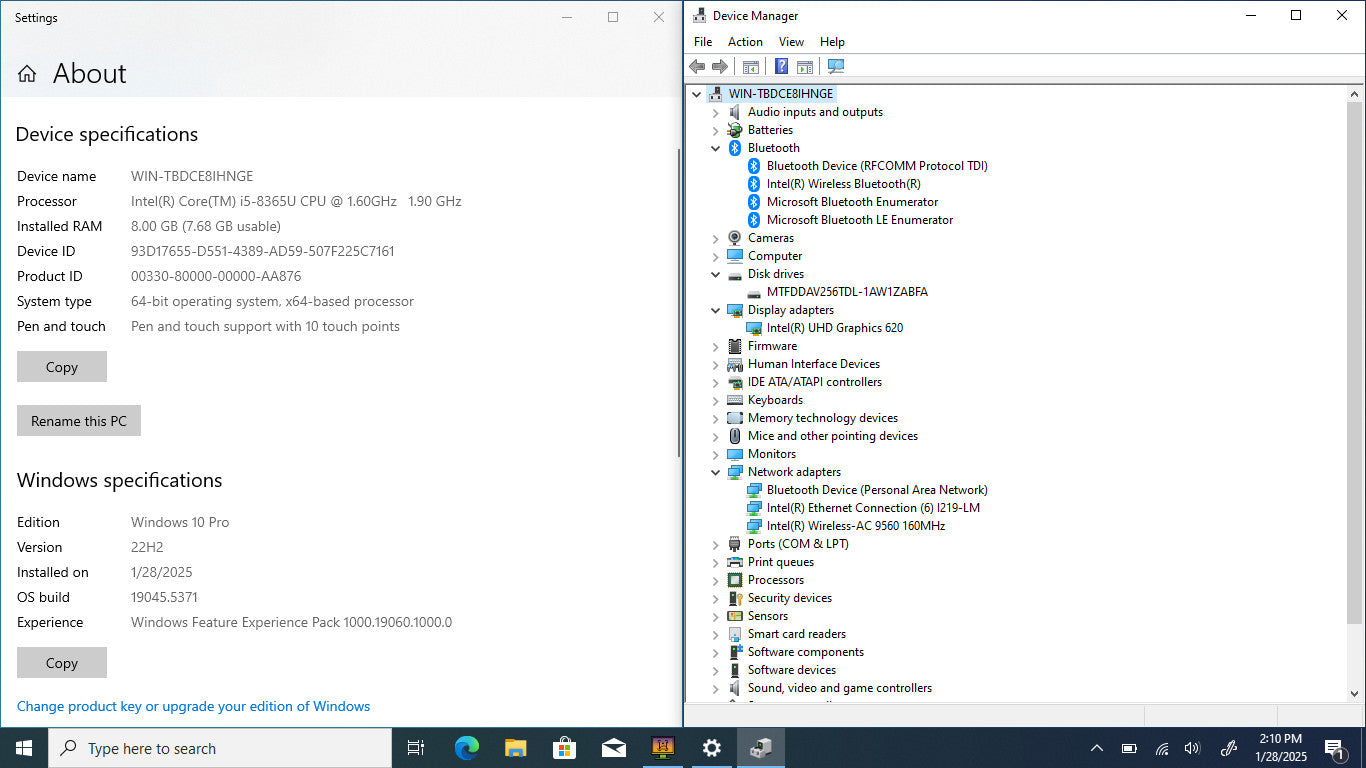Click the Show/Hide Action Pane icon
Viewport: 1366px width, 768px height.
click(x=805, y=67)
